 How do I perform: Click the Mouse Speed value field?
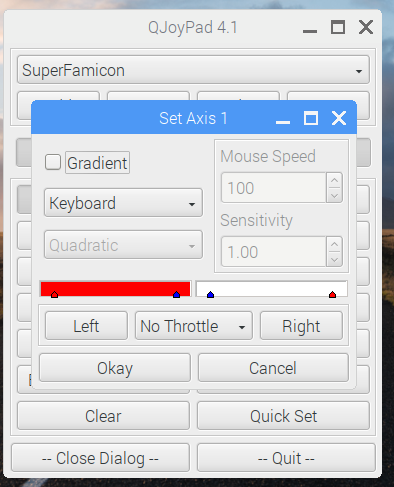[x=274, y=188]
